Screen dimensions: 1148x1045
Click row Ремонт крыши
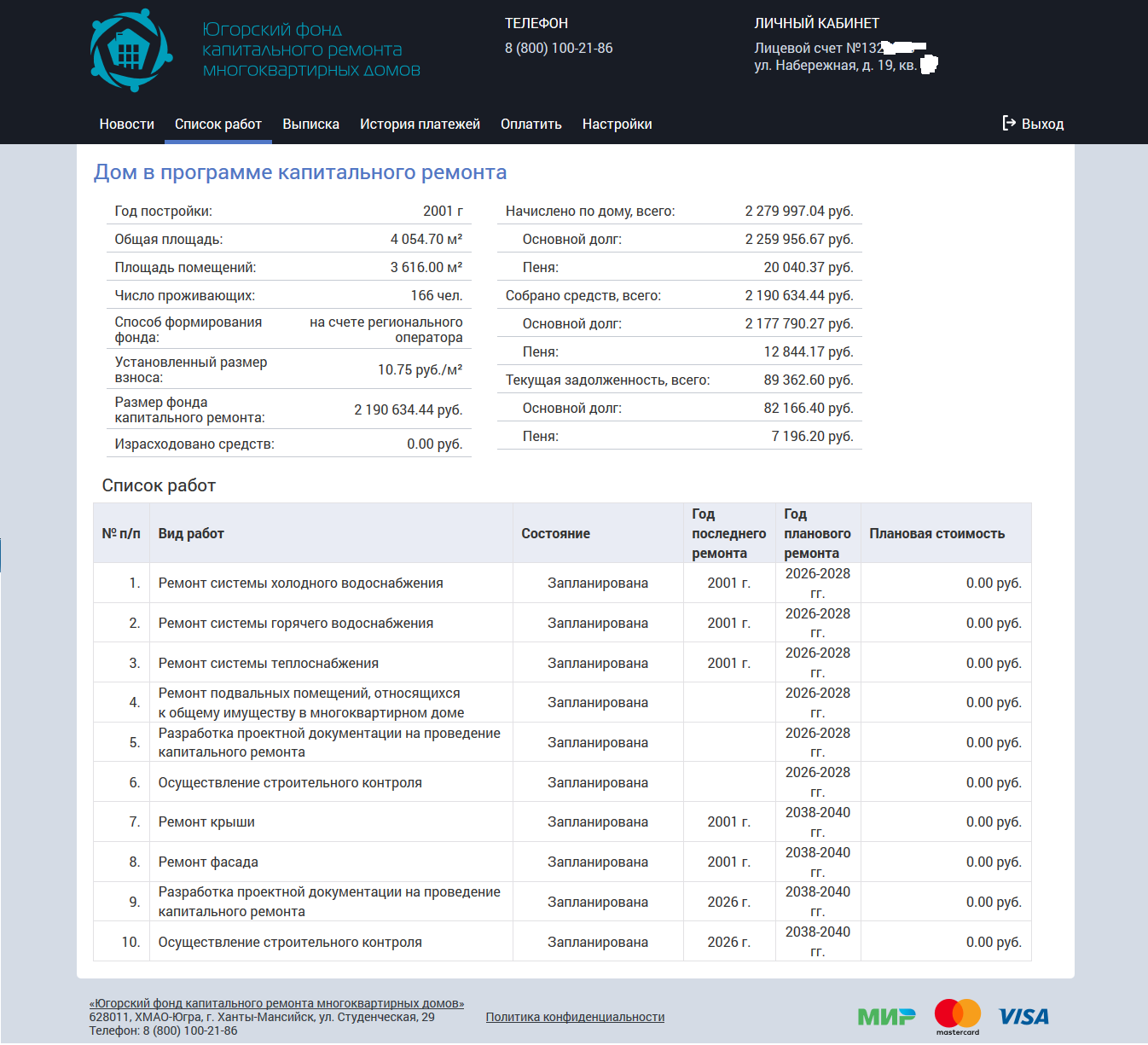click(x=562, y=822)
